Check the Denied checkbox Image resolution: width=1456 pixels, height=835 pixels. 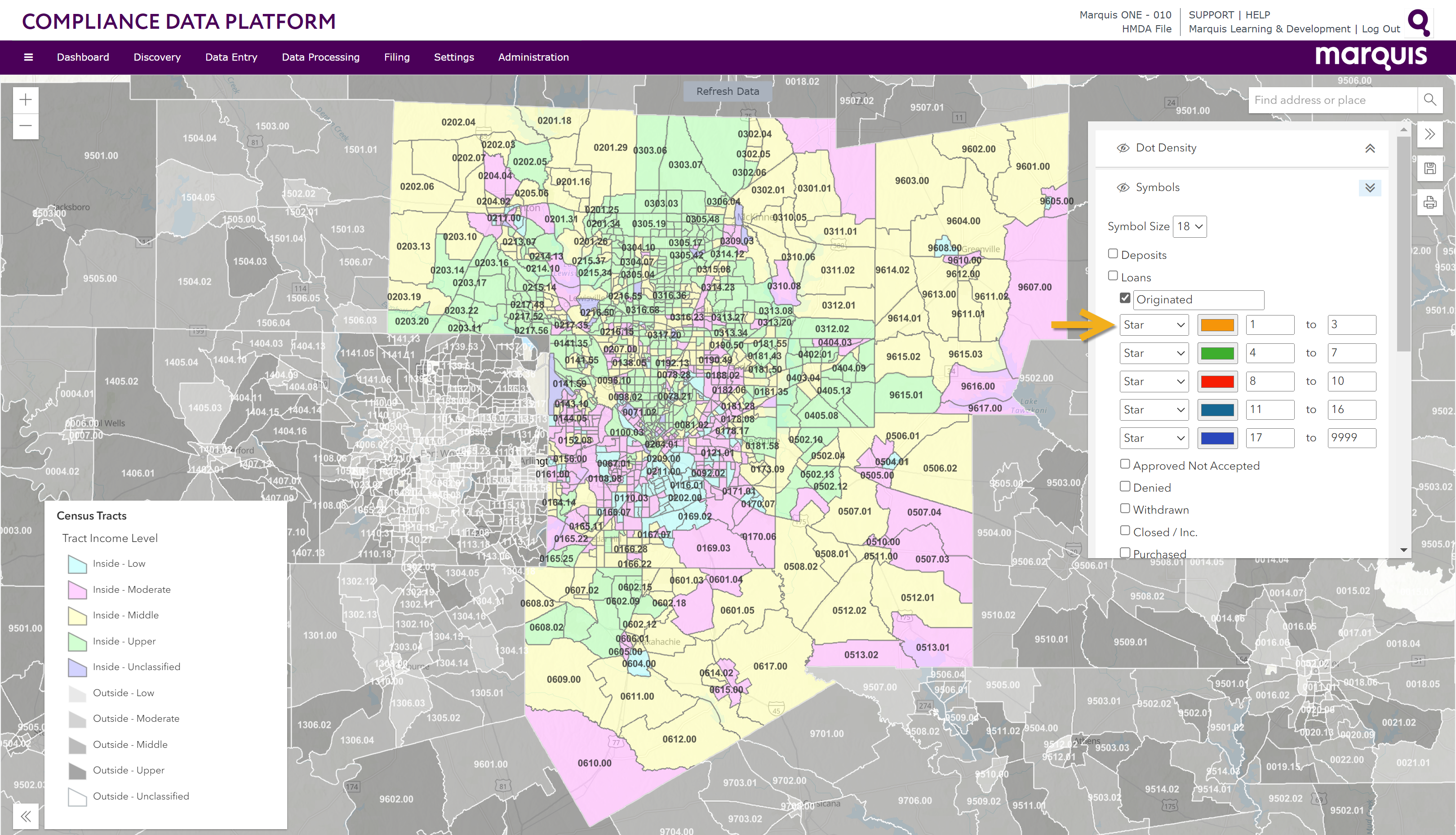pos(1125,486)
